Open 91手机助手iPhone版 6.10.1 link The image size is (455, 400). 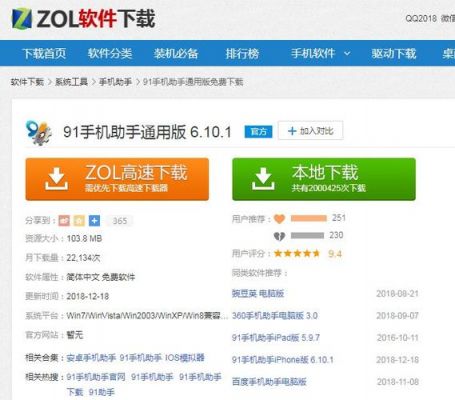283,360
